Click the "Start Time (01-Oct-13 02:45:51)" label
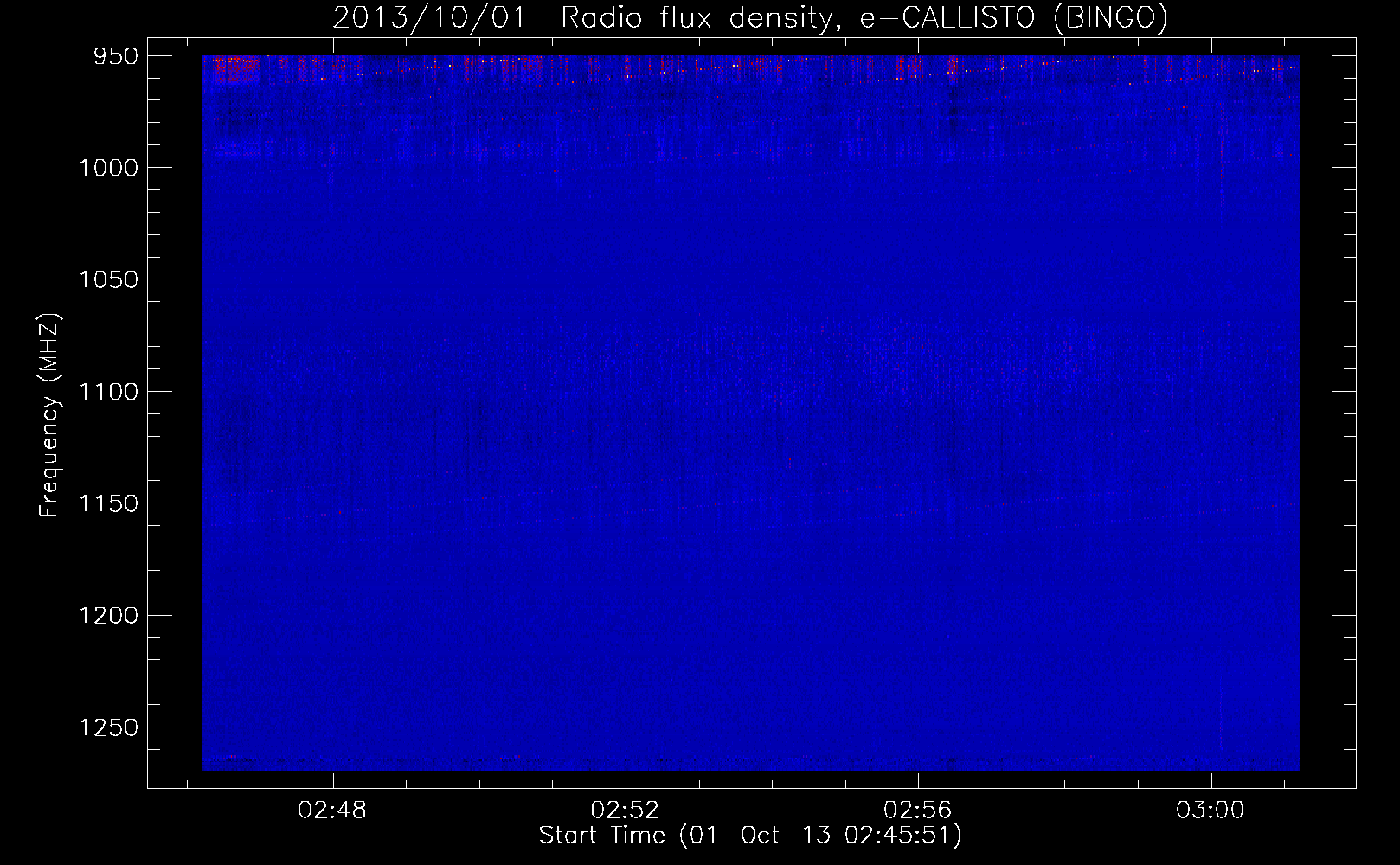 750,836
